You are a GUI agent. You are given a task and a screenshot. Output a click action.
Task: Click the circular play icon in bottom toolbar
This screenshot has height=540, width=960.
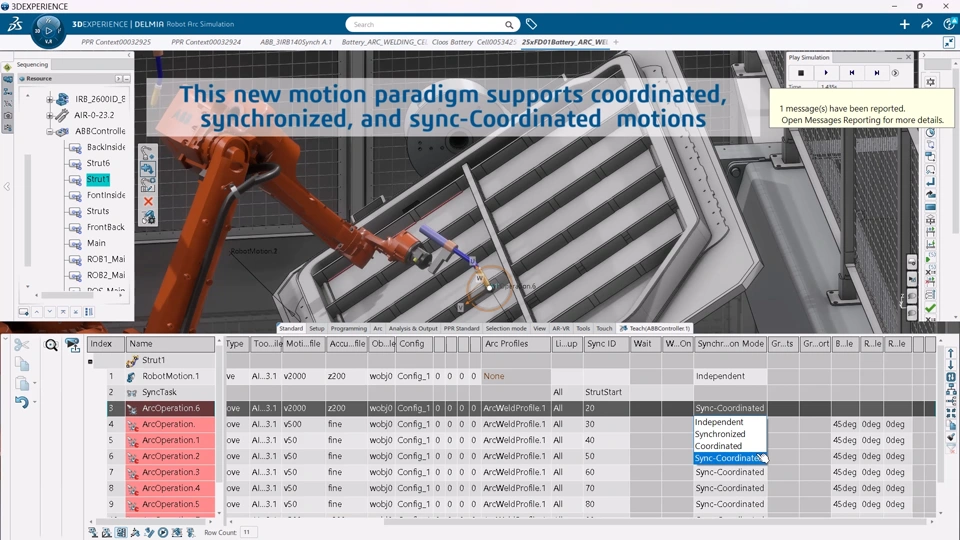(x=163, y=533)
